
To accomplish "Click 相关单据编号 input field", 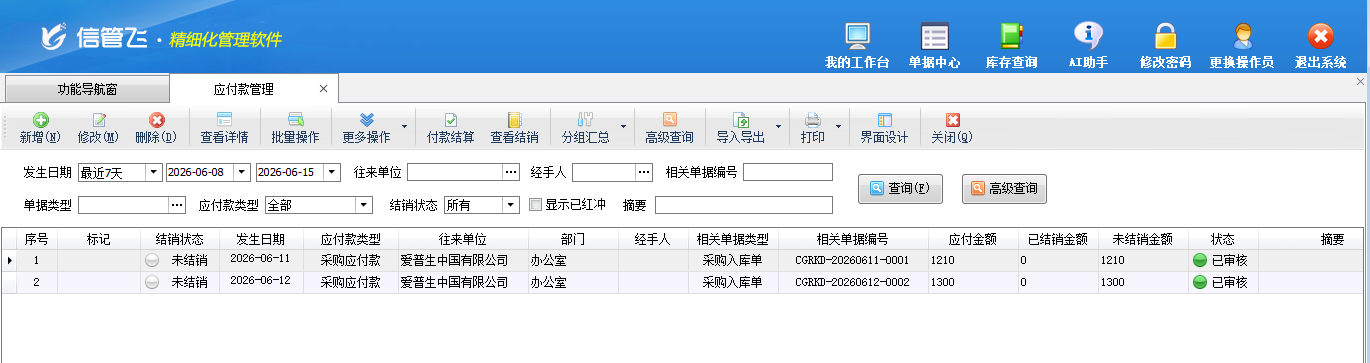I will click(x=788, y=172).
